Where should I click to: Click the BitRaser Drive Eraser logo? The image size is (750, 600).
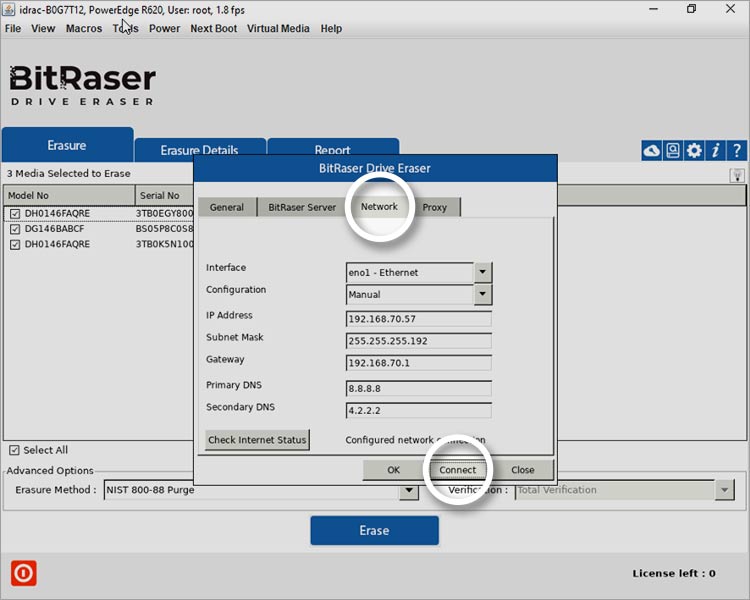click(82, 85)
